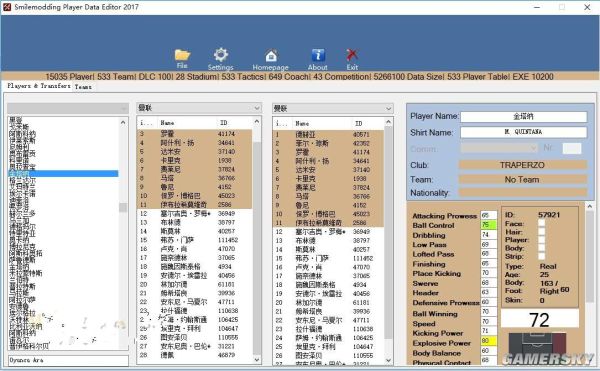Click the search box below names list
This screenshot has height=371, width=600.
coord(68,360)
